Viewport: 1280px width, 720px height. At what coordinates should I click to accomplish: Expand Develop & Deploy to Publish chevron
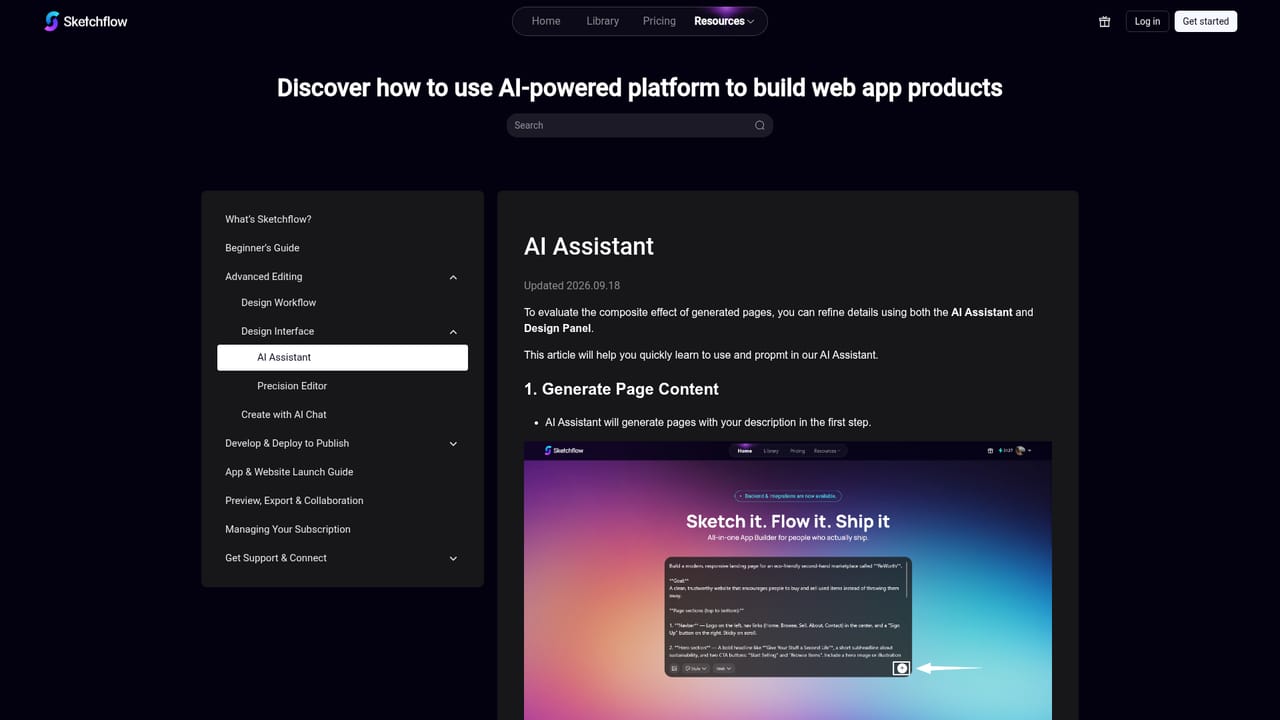click(453, 444)
